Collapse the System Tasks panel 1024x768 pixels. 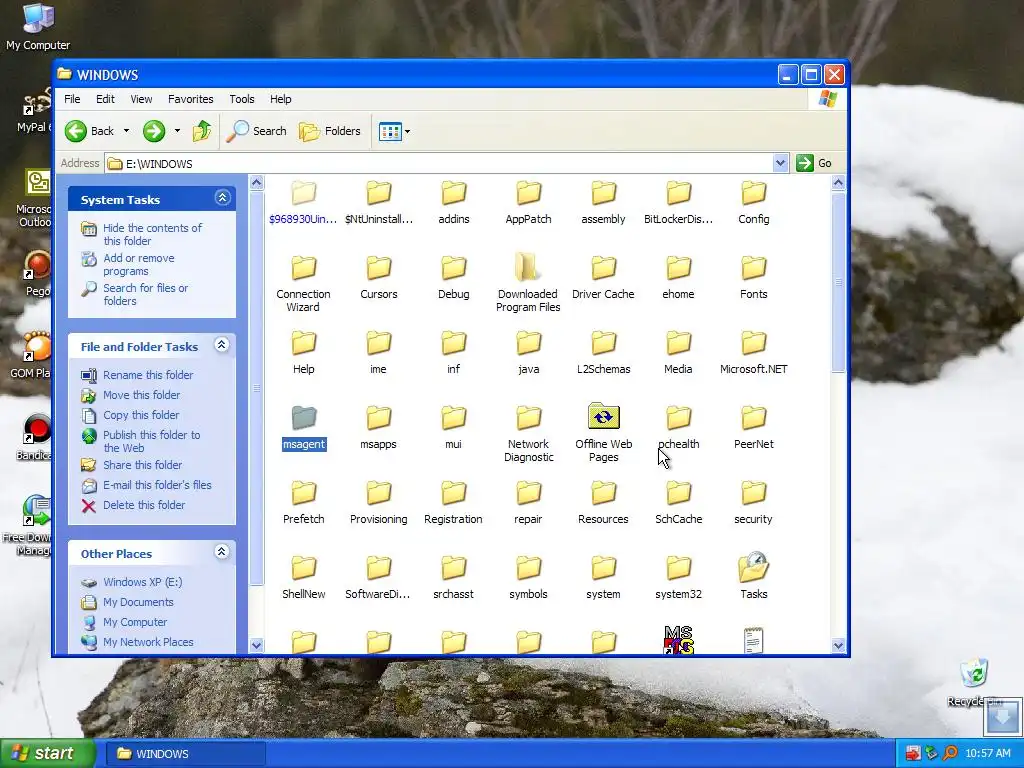click(x=222, y=198)
